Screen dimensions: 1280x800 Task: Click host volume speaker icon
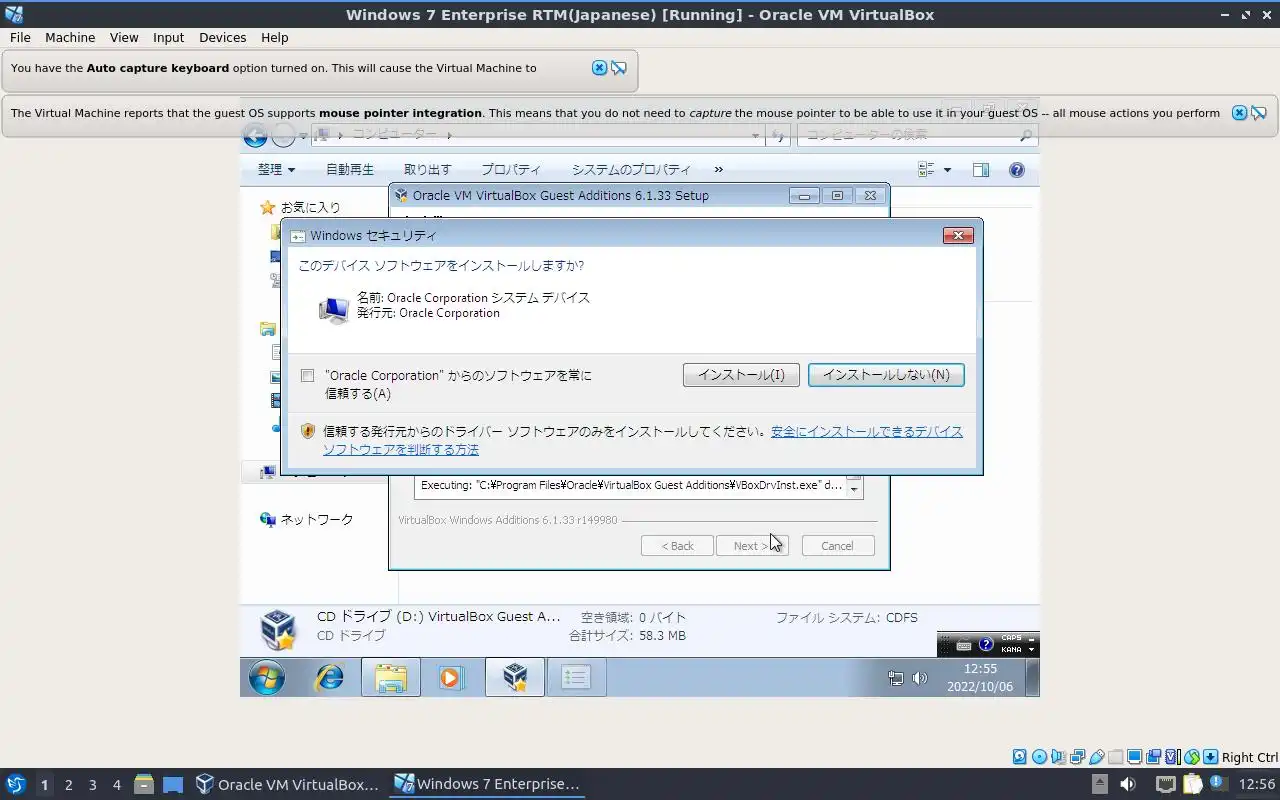[1128, 784]
